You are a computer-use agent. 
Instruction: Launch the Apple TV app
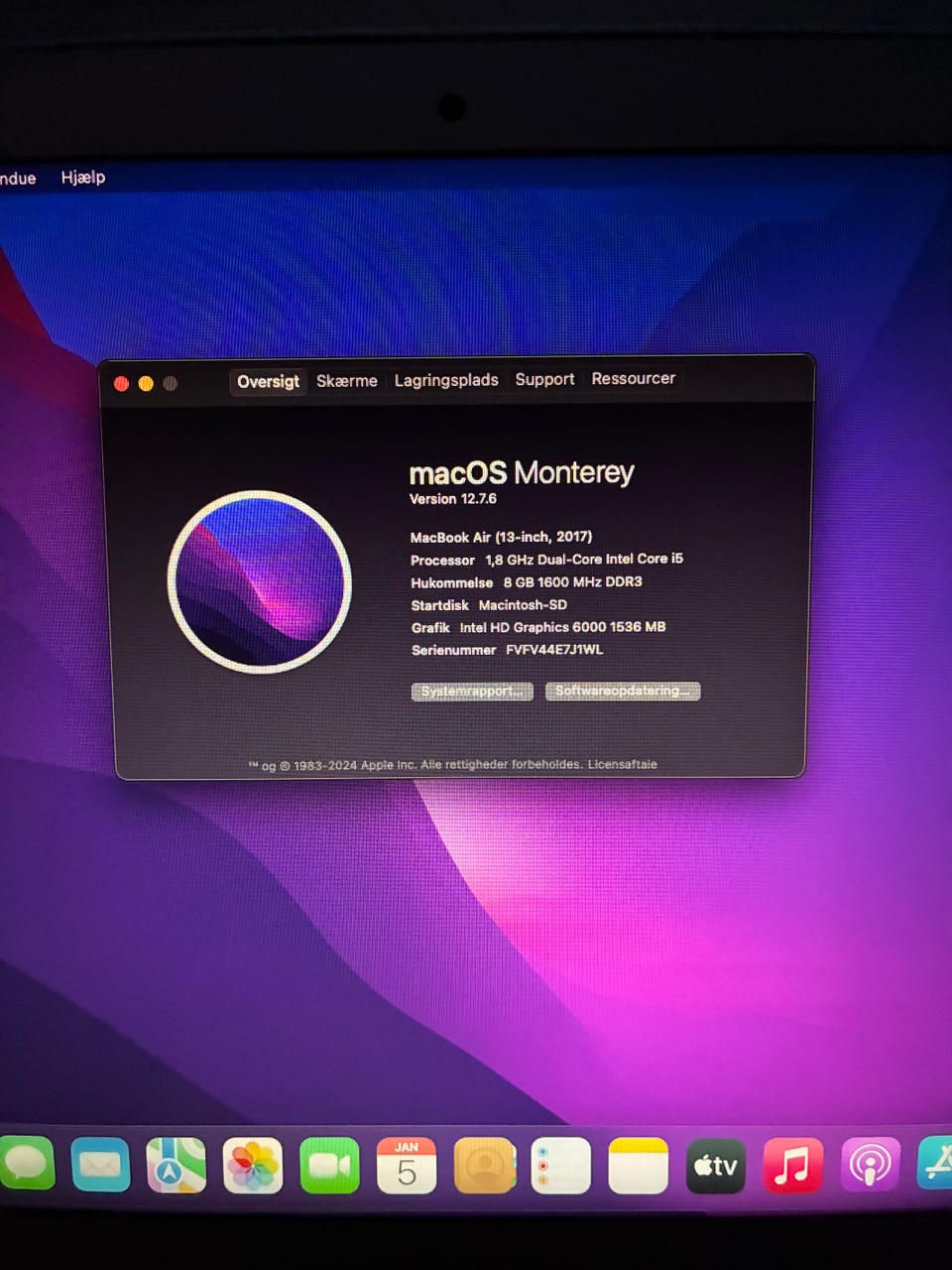(x=715, y=1166)
